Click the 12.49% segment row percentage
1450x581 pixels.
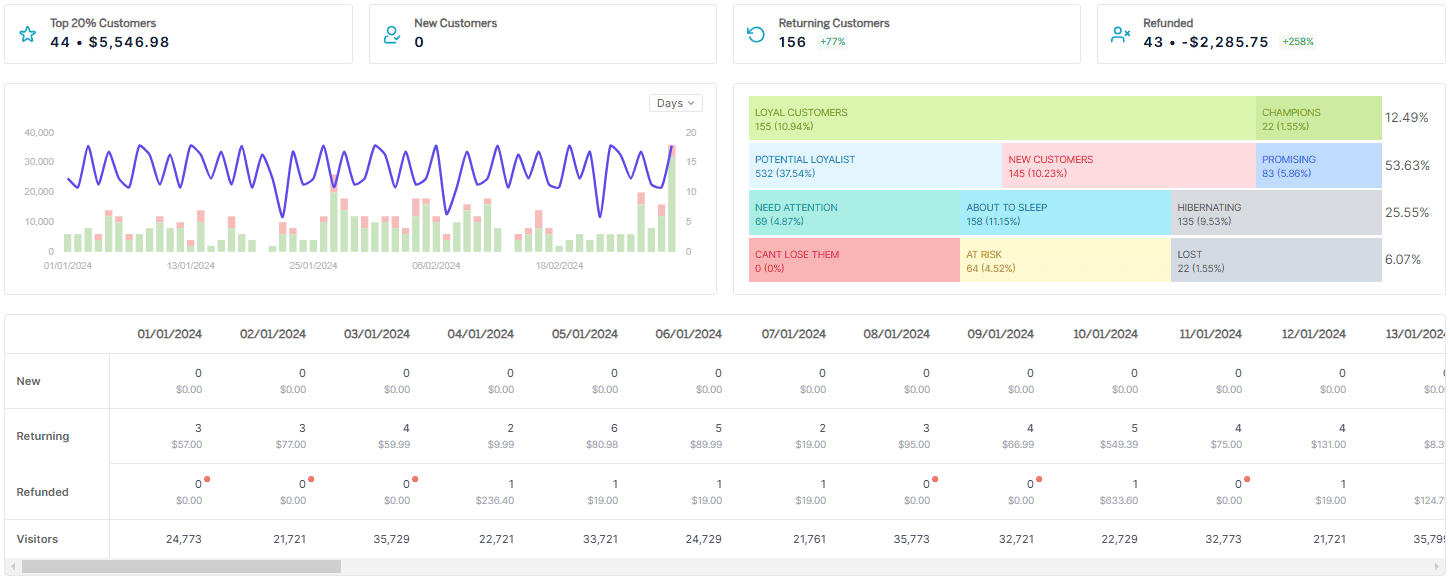(1407, 118)
